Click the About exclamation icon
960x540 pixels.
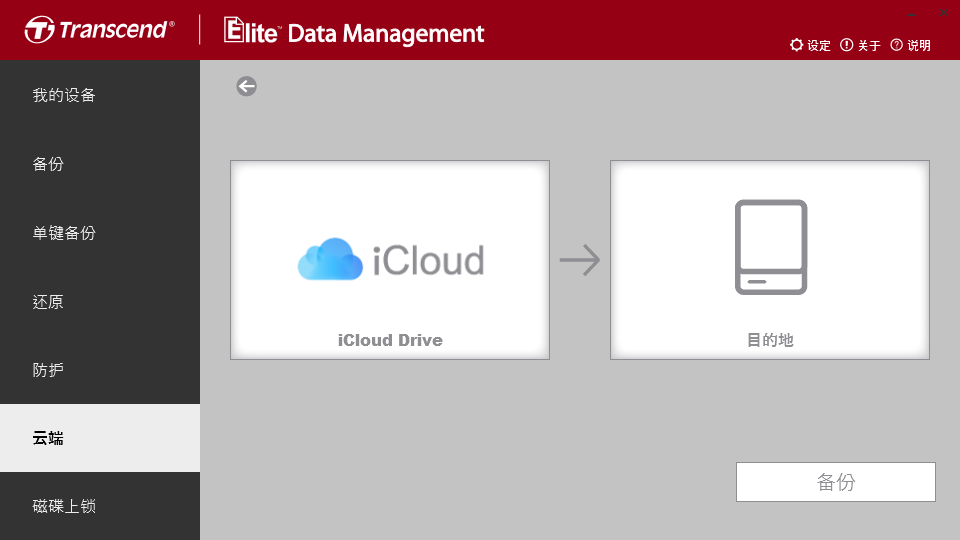pos(846,45)
